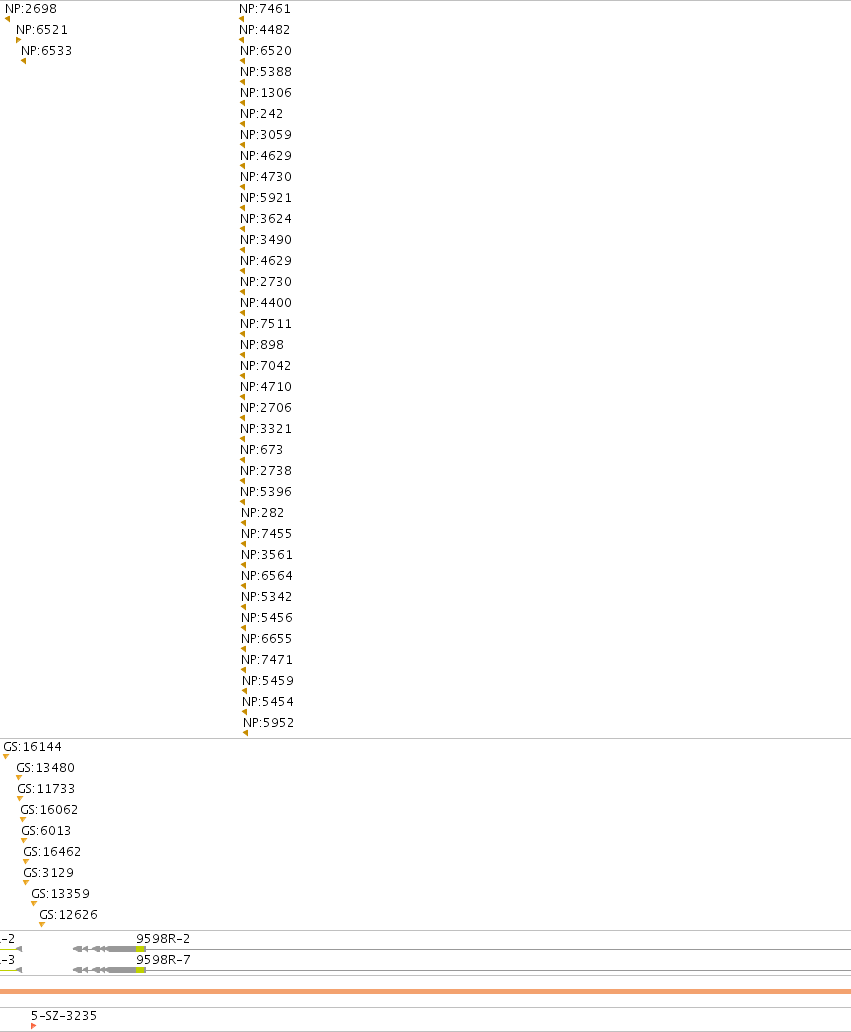Click the 9598R-2 transcript label
Image resolution: width=851 pixels, height=1032 pixels.
click(163, 939)
